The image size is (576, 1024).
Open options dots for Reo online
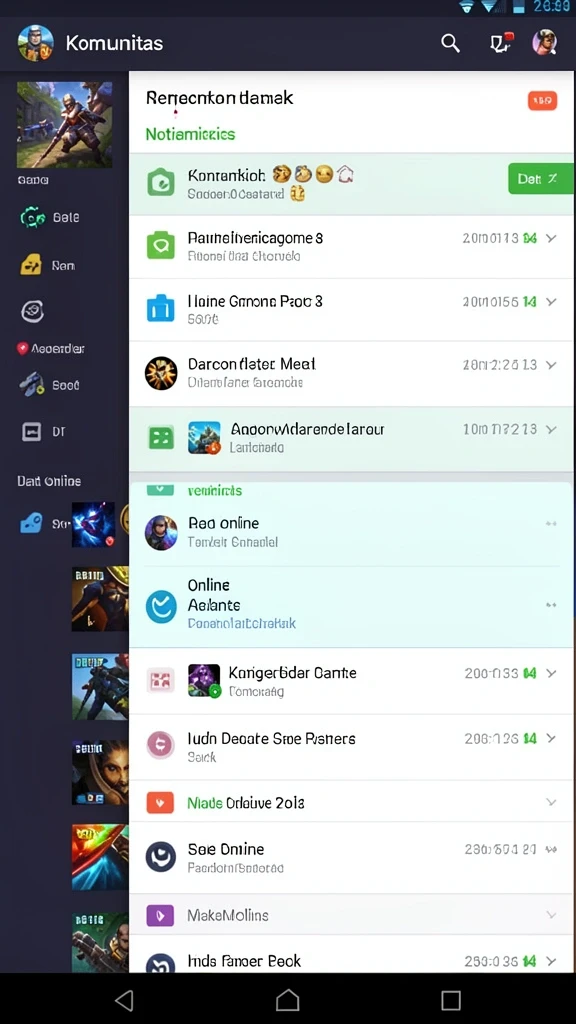coord(551,524)
